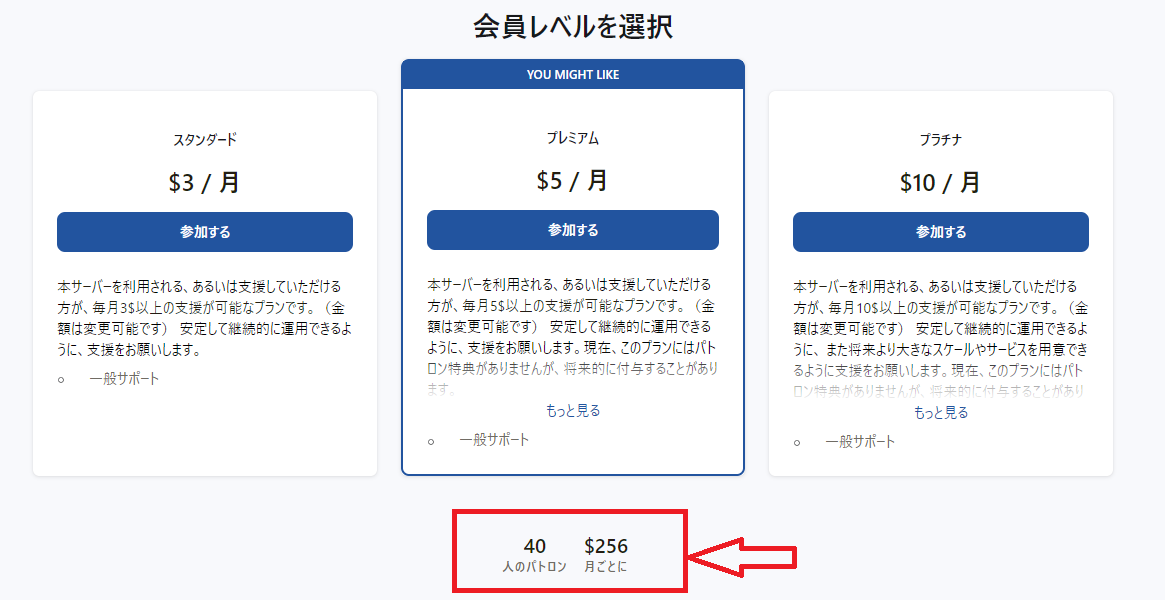This screenshot has width=1165, height=600.
Task: Join the プレミアム $5 membership tier
Action: pyautogui.click(x=573, y=230)
